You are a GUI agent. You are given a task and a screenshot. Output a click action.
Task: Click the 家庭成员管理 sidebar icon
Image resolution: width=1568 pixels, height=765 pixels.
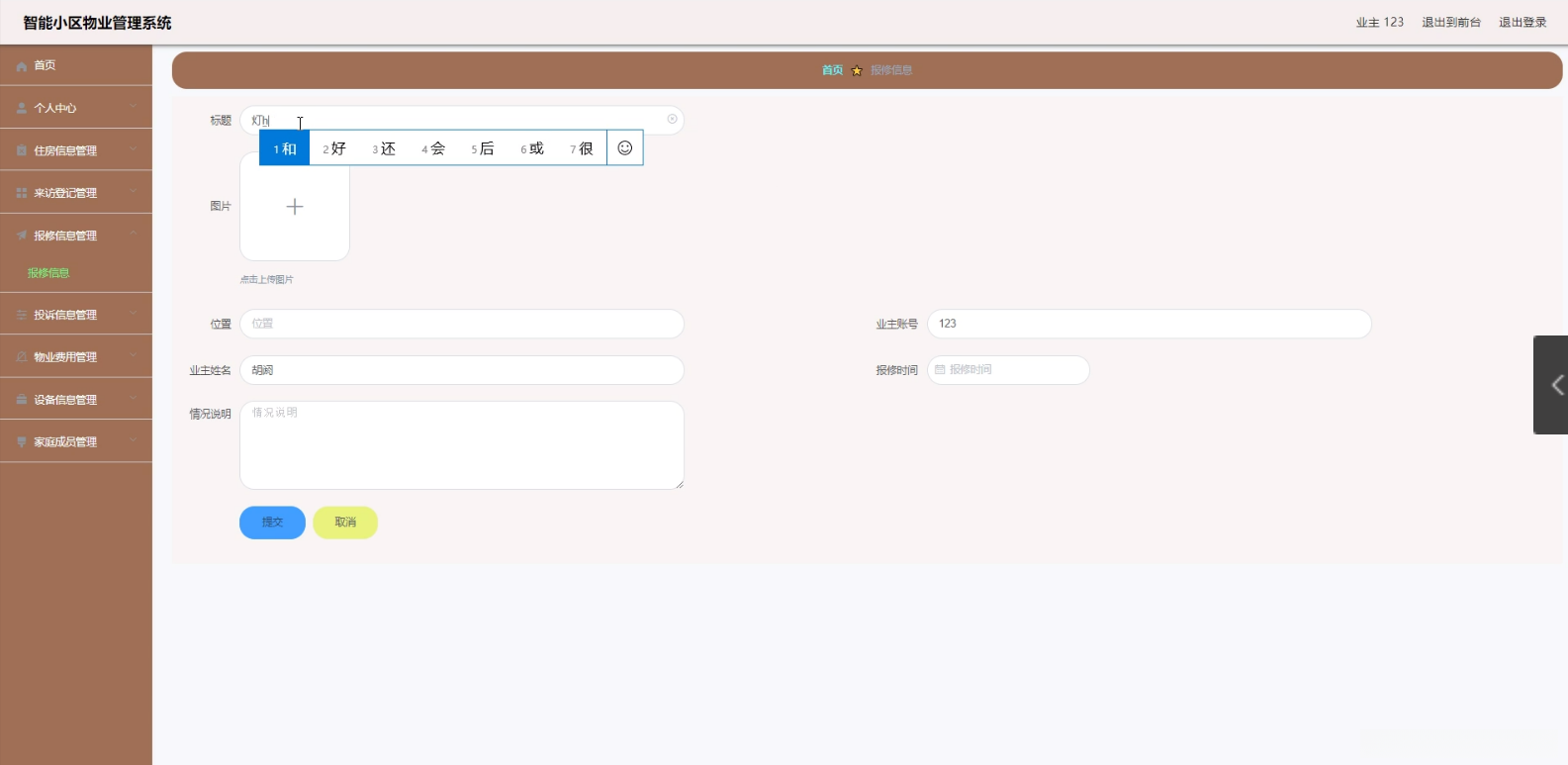[x=22, y=442]
